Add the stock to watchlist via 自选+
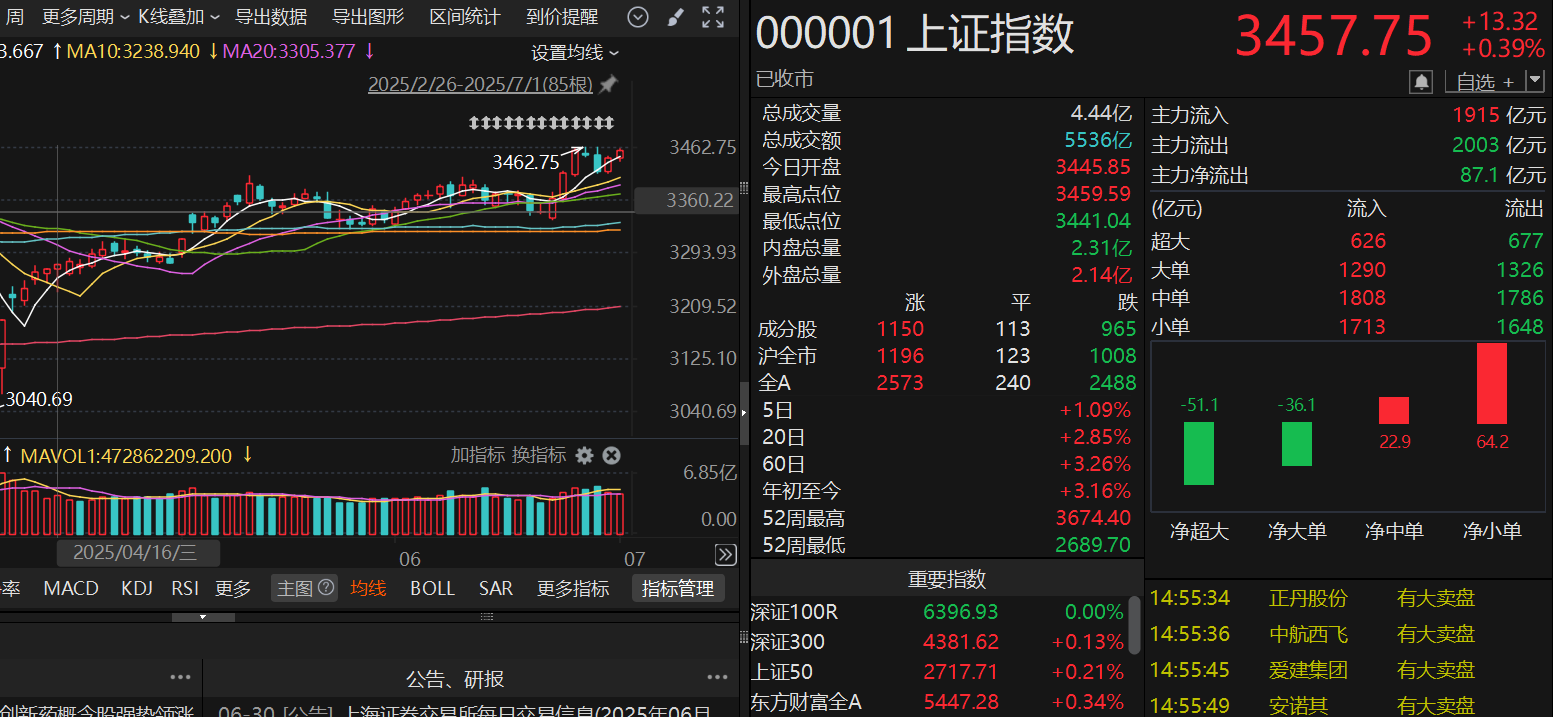This screenshot has width=1553, height=717. coord(1487,81)
